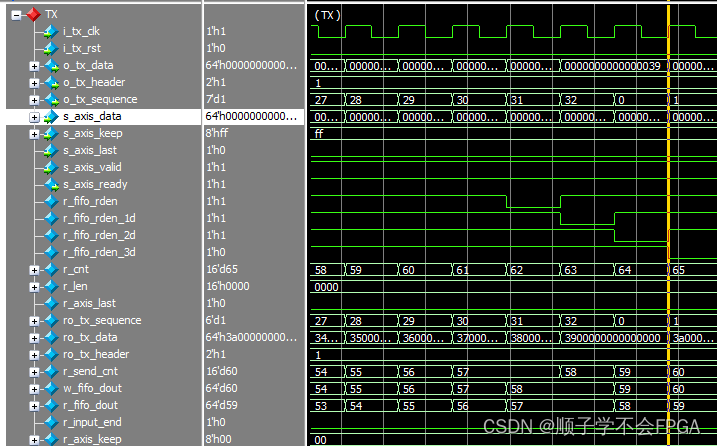Select the i_tx_clk signal name
Viewport: 717px width, 446px height.
[x=81, y=32]
